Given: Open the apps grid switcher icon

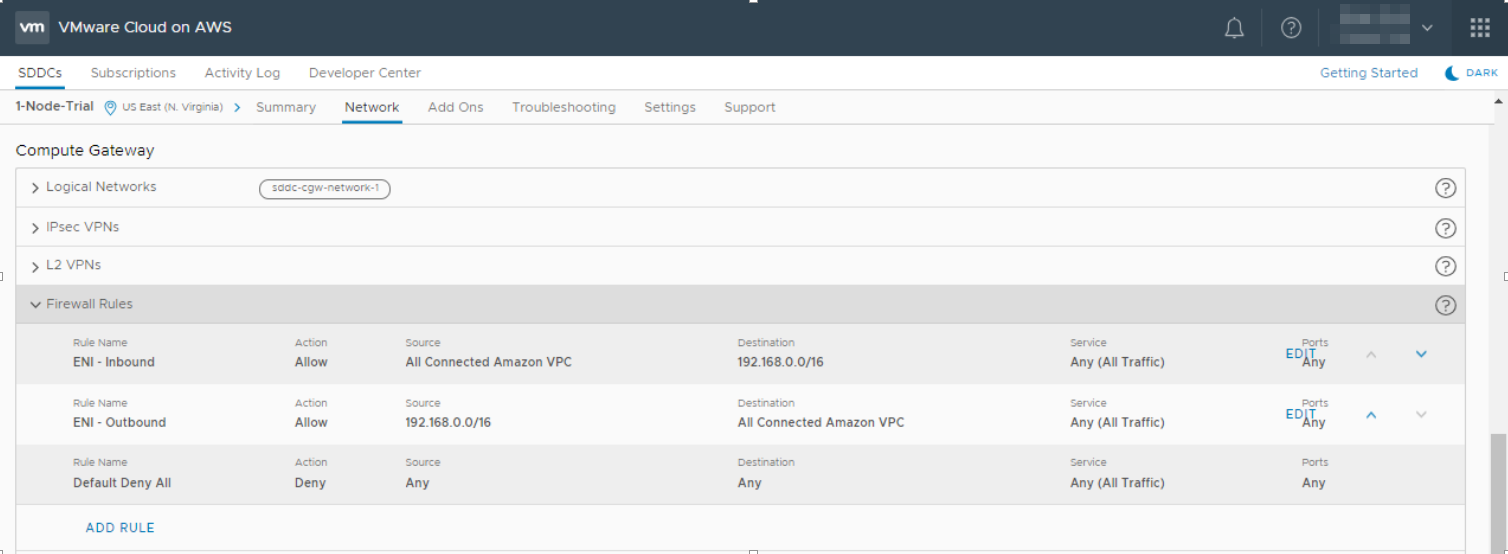Looking at the screenshot, I should (1480, 28).
